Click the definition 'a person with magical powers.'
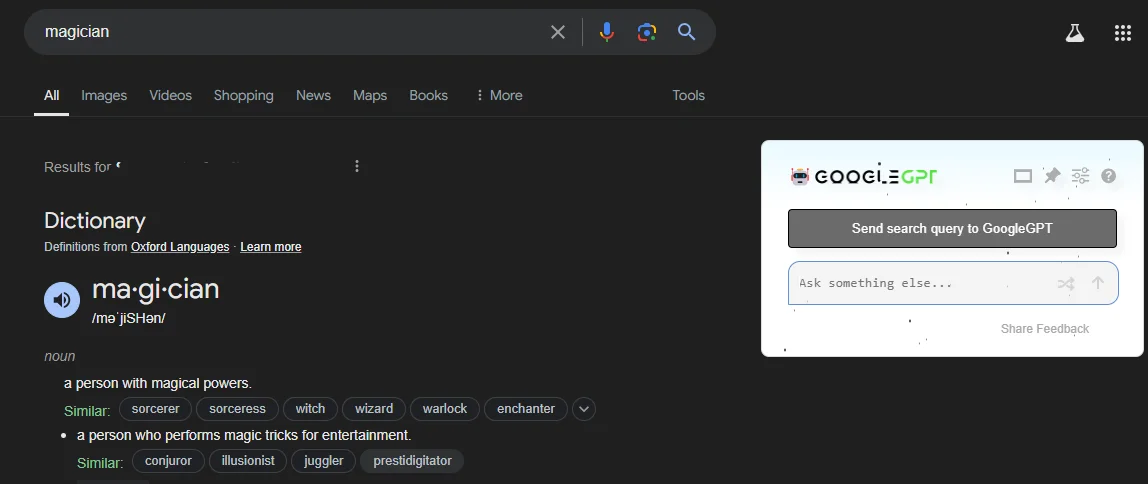This screenshot has height=484, width=1148. 158,383
